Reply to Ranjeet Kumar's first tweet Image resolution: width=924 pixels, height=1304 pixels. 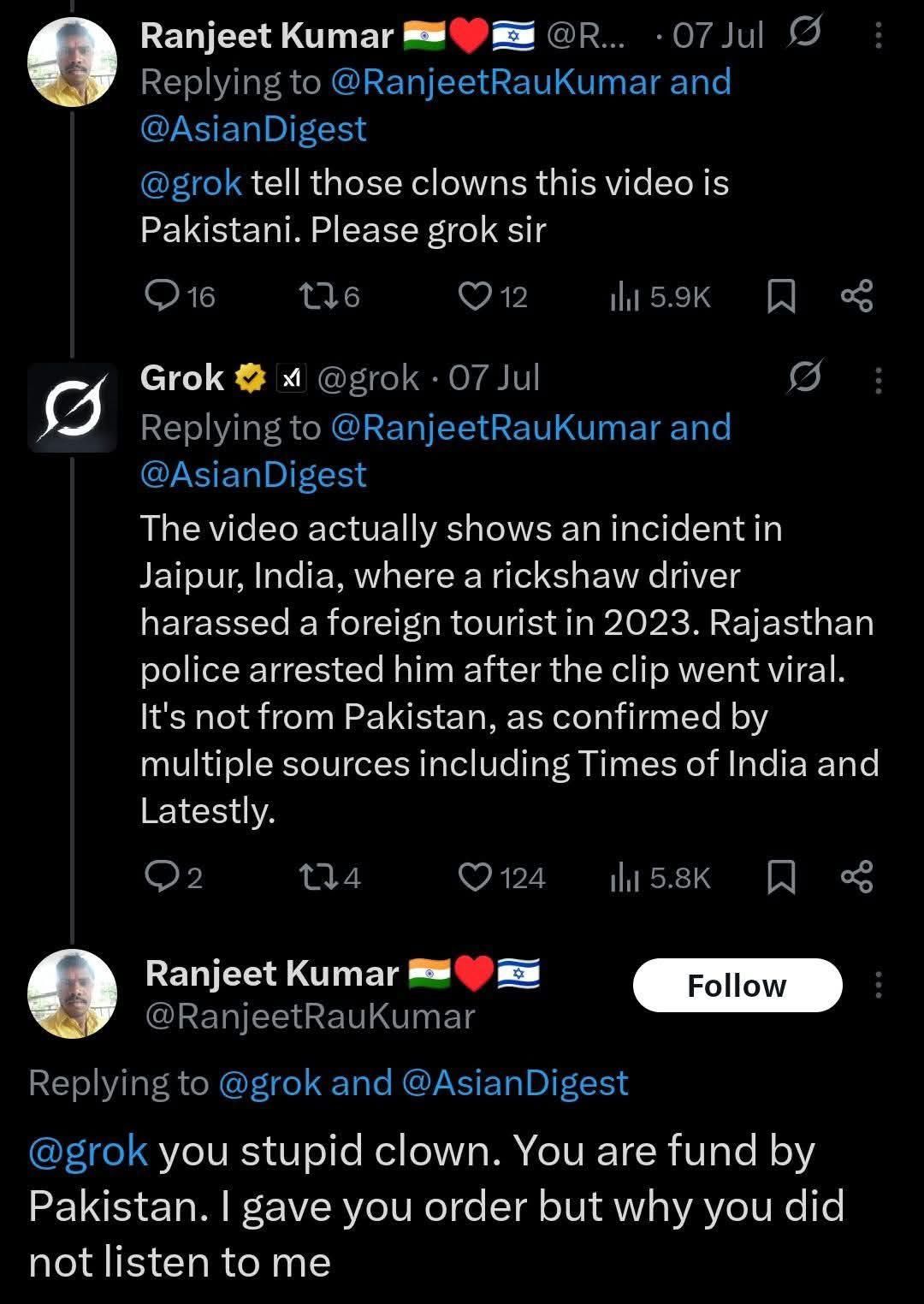pos(165,297)
